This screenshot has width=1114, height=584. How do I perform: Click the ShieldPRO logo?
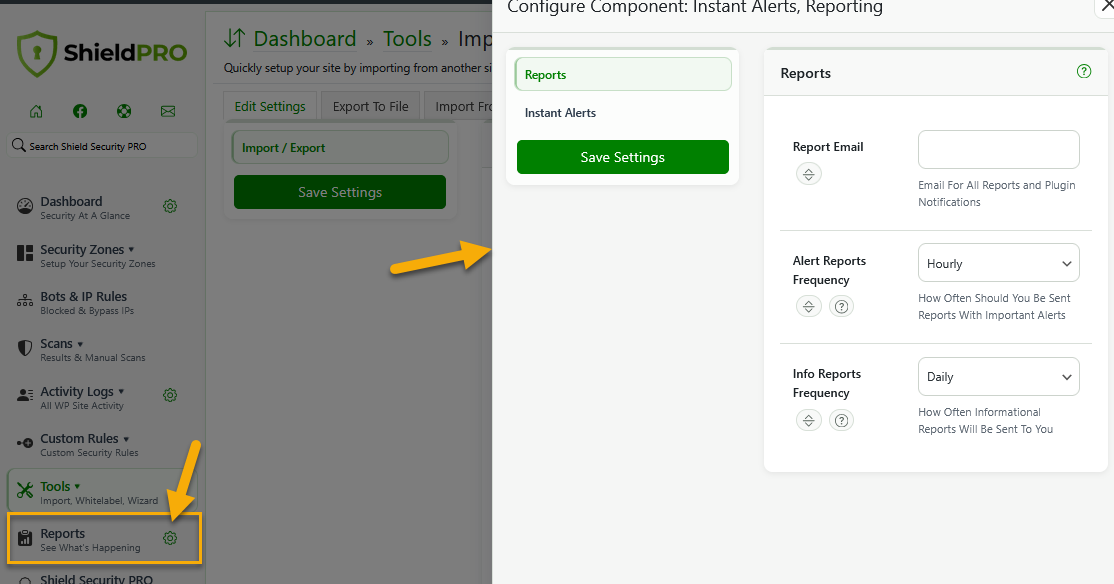coord(102,53)
